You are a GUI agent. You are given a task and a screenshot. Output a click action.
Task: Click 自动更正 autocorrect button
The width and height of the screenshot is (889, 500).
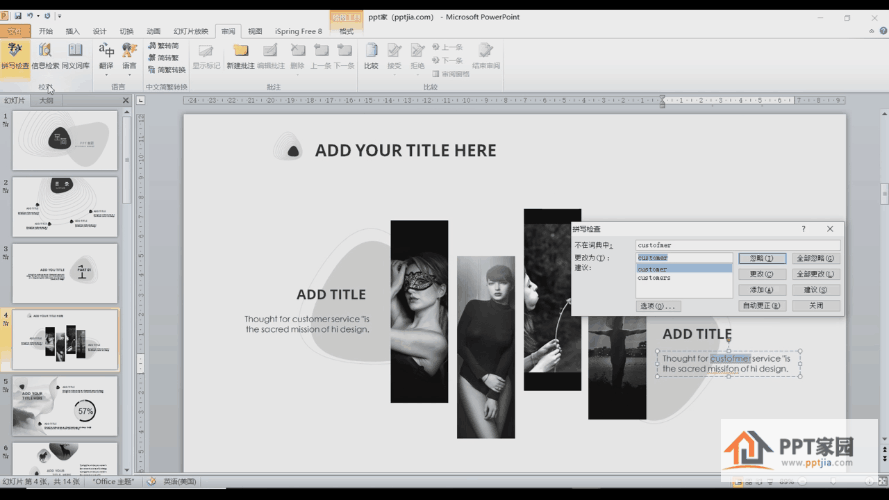tap(762, 306)
